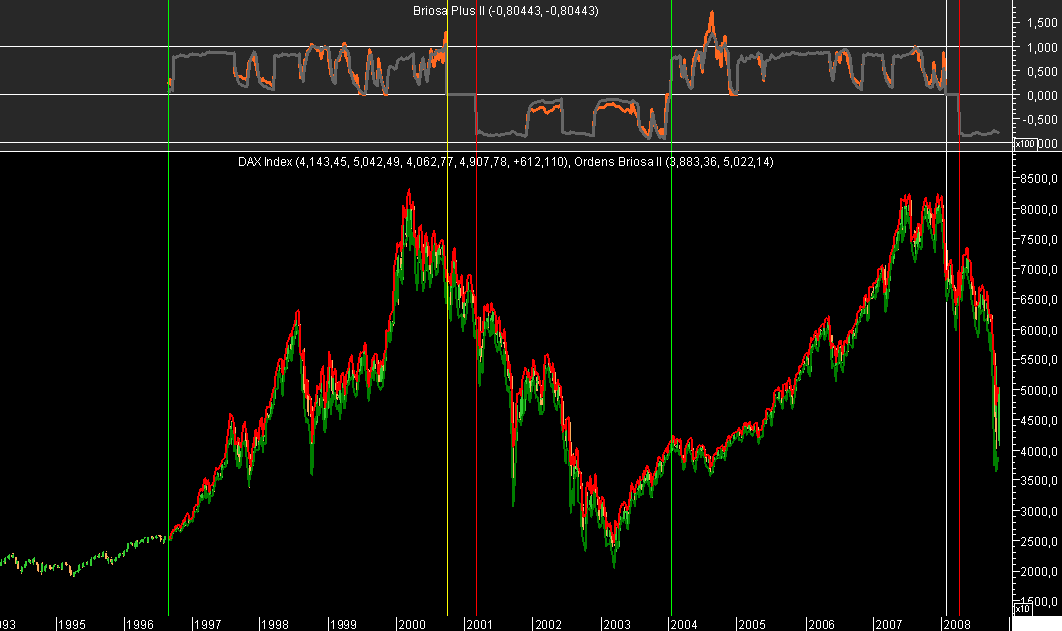Click the 4000,0 price axis label

1038,451
